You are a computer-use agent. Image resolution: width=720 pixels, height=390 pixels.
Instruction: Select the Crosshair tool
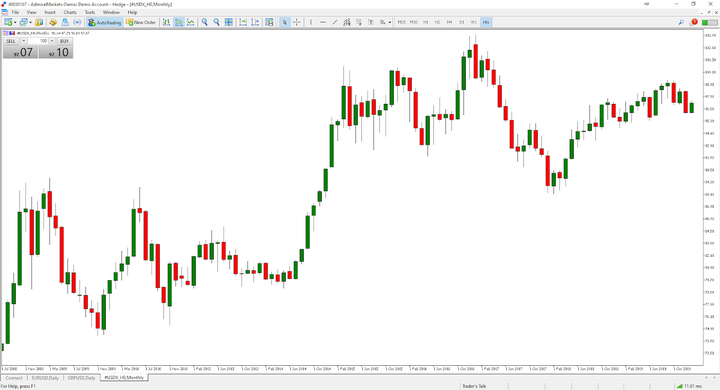coord(297,22)
